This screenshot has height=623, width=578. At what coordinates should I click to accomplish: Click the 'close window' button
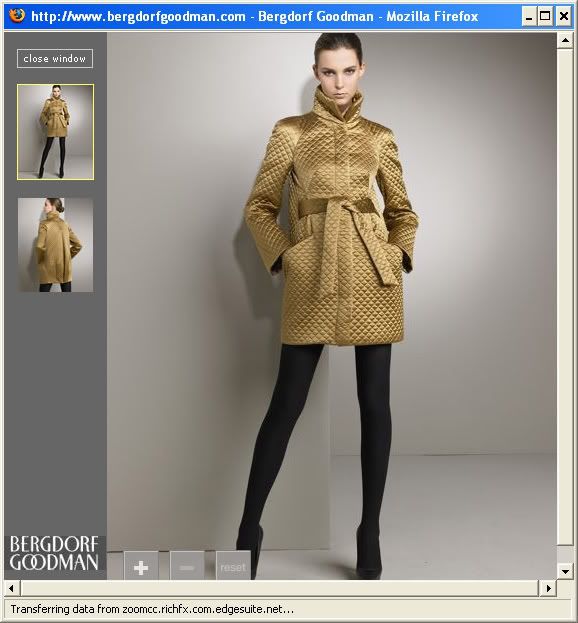click(55, 58)
